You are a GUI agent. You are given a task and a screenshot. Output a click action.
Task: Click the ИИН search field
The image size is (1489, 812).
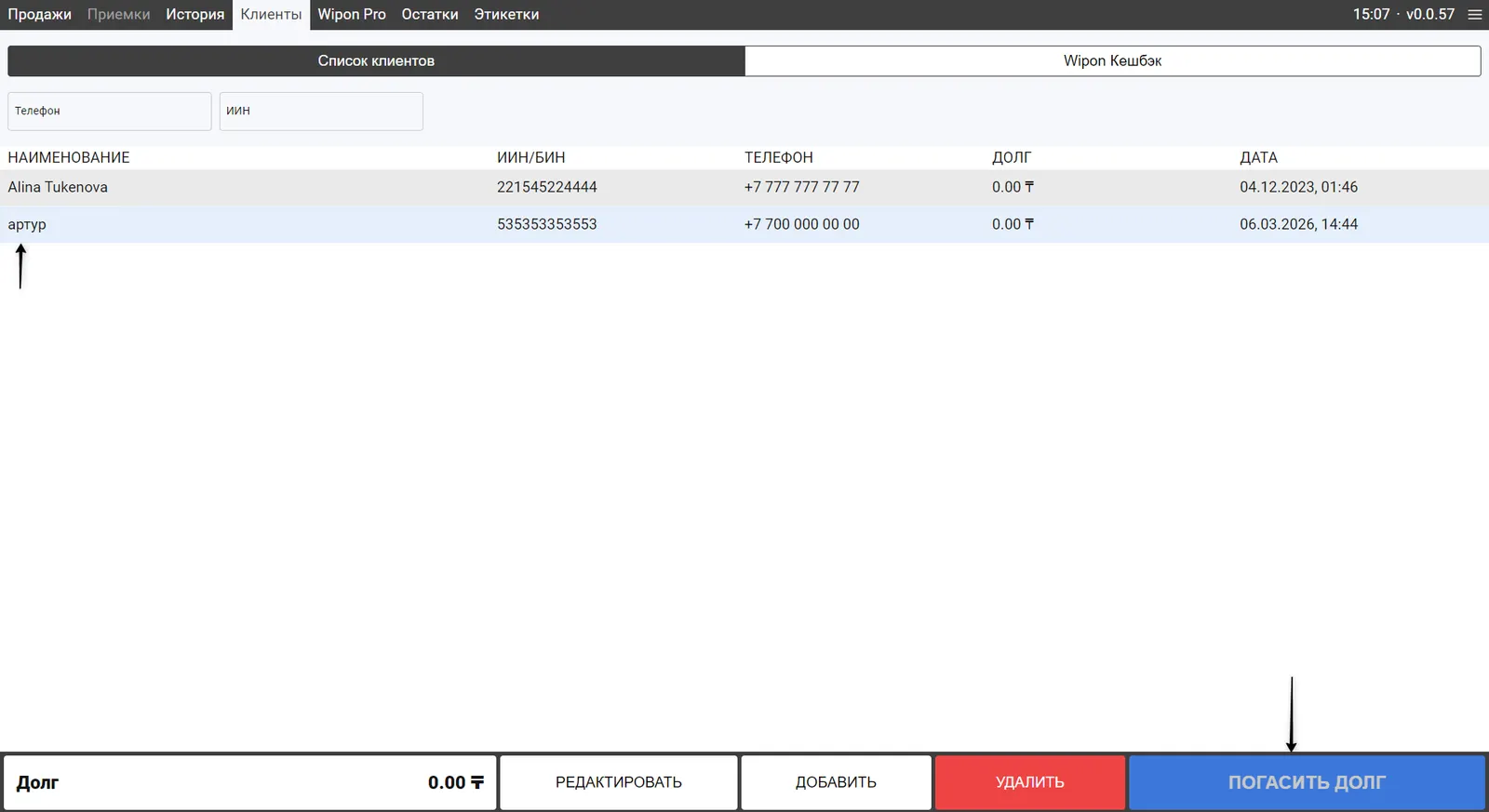pos(321,111)
